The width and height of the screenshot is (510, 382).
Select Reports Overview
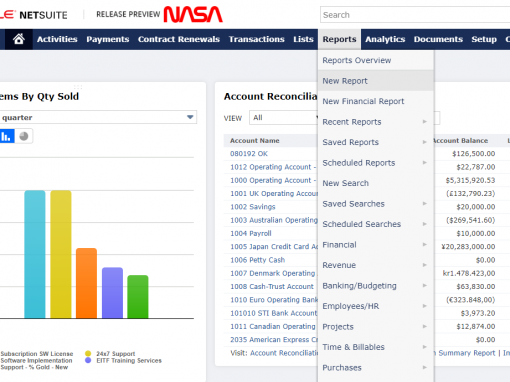click(x=376, y=60)
